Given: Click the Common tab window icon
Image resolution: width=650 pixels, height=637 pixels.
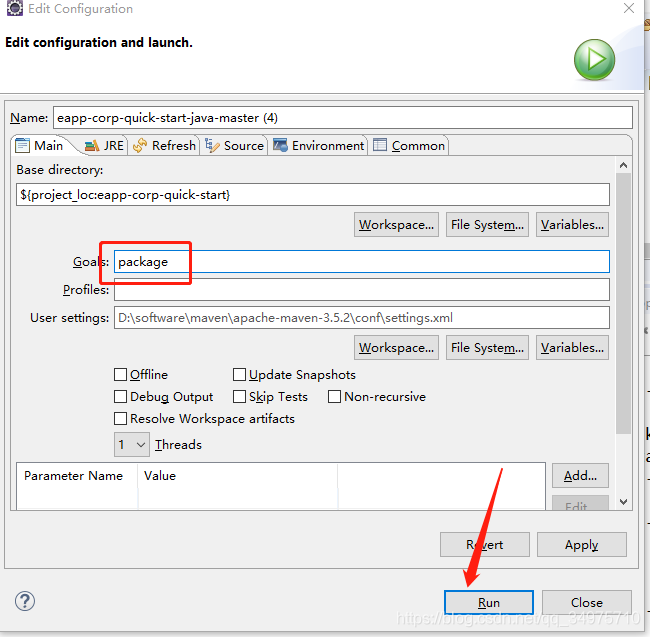Looking at the screenshot, I should click(x=380, y=145).
